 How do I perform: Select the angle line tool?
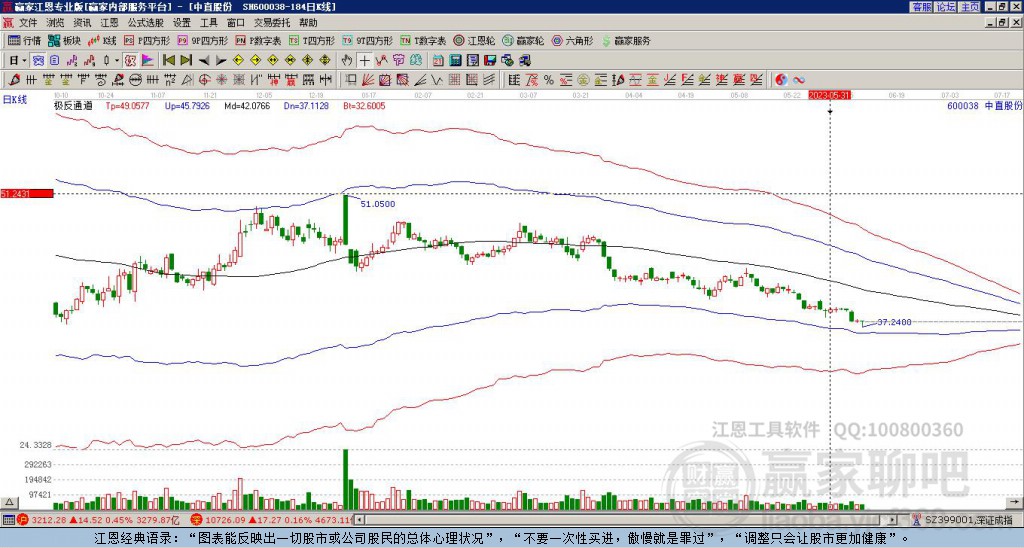pyautogui.click(x=420, y=80)
